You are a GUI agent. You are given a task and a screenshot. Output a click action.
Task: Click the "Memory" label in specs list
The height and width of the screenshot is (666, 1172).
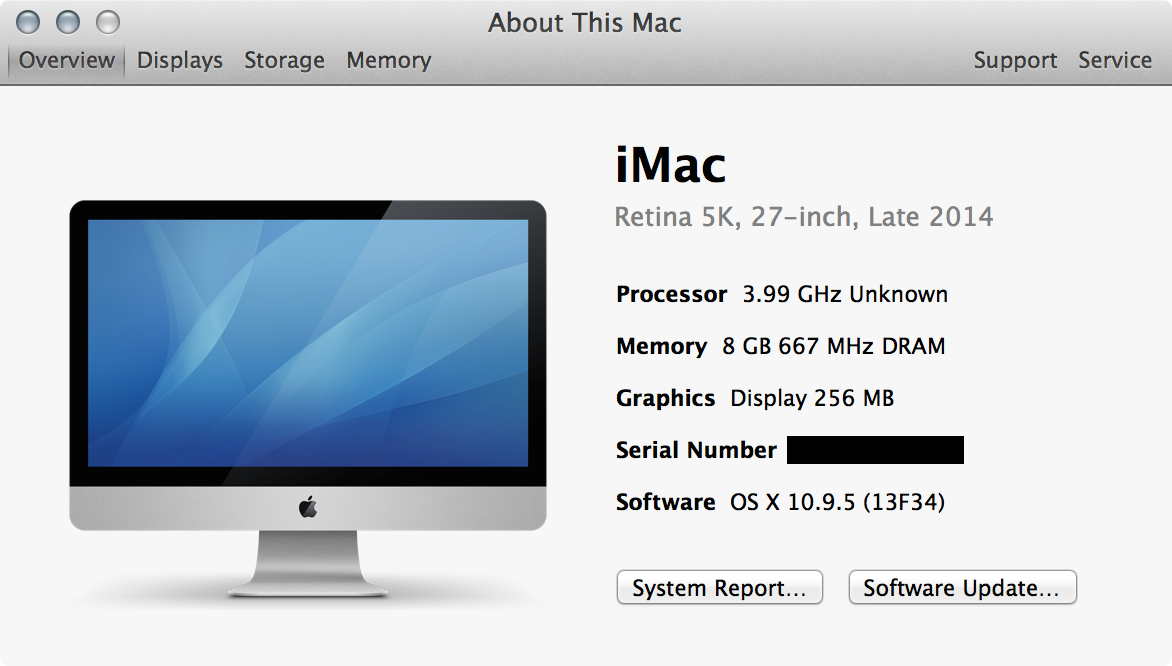coord(661,347)
